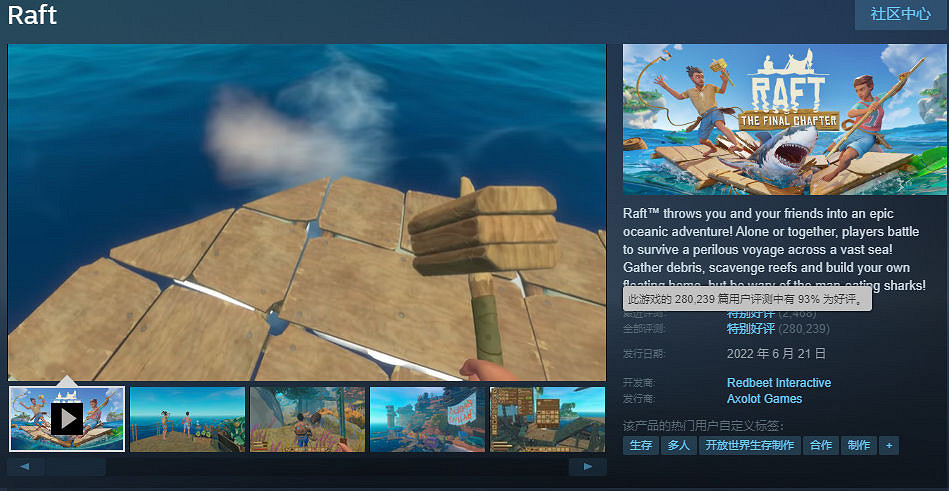Click the right scroll arrow under thumbnails
Screen dimensions: 949x491
click(587, 467)
